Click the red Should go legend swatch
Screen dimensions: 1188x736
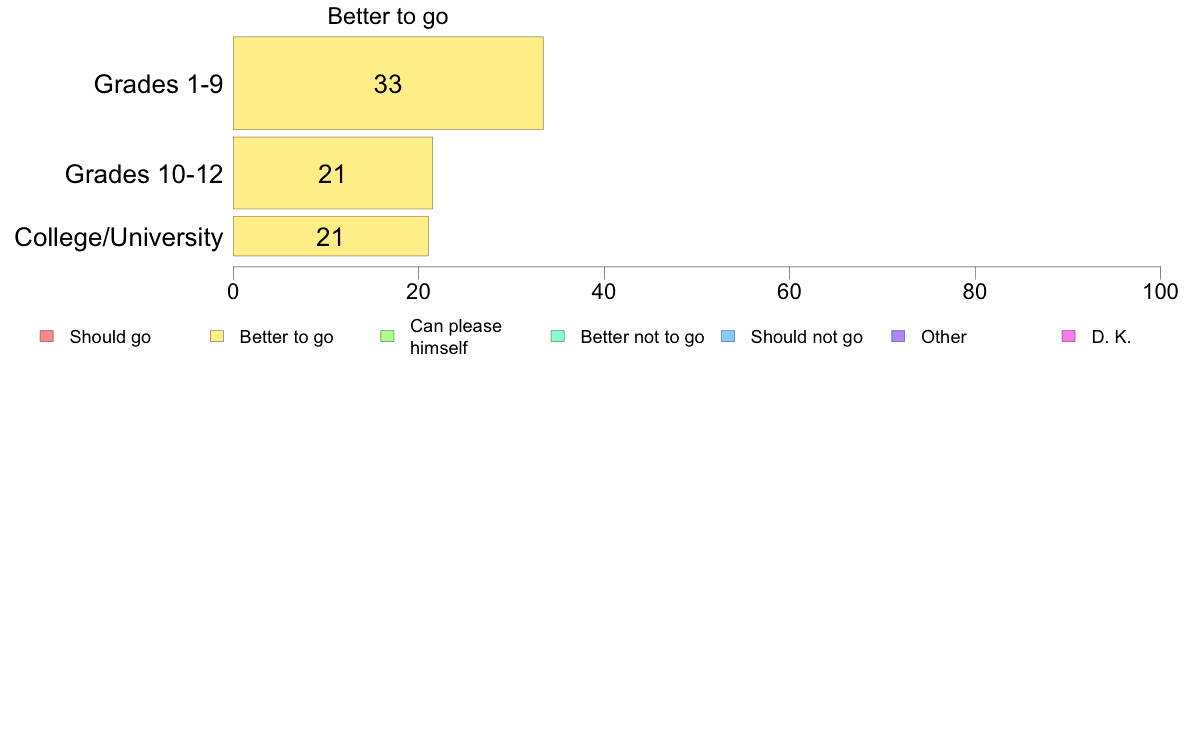[x=47, y=337]
